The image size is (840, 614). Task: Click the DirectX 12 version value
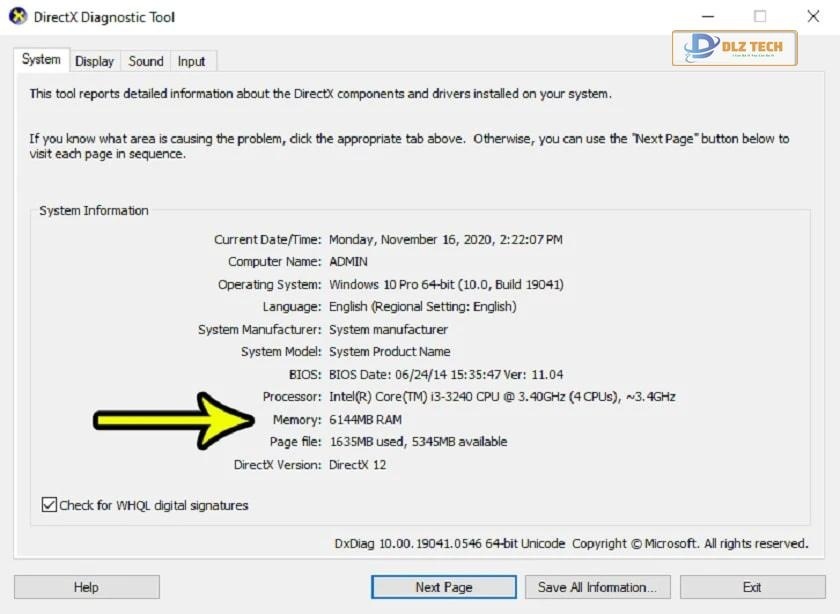(357, 465)
